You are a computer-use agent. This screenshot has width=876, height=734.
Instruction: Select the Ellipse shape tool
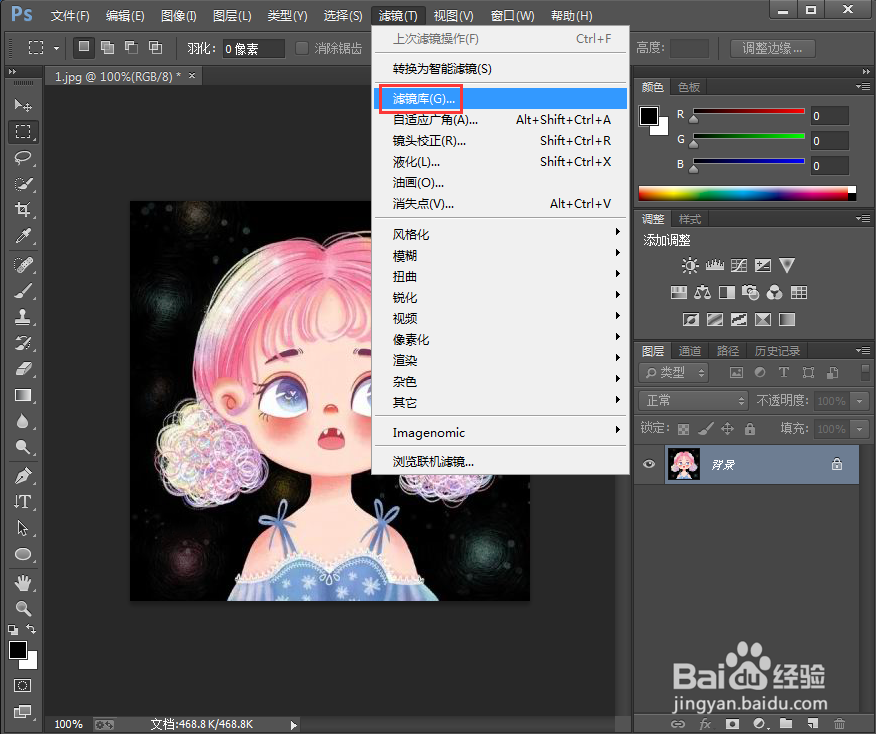(23, 554)
